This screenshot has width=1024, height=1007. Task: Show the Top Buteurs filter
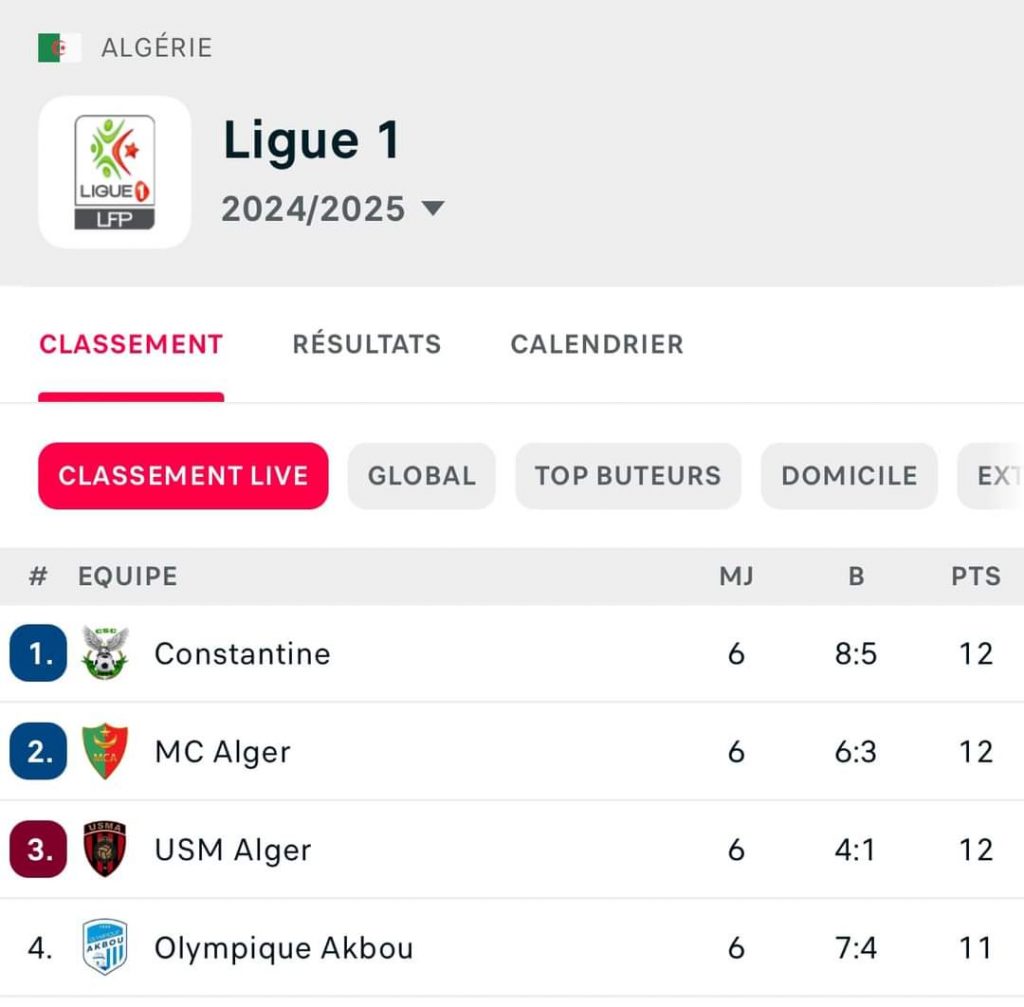[x=628, y=475]
